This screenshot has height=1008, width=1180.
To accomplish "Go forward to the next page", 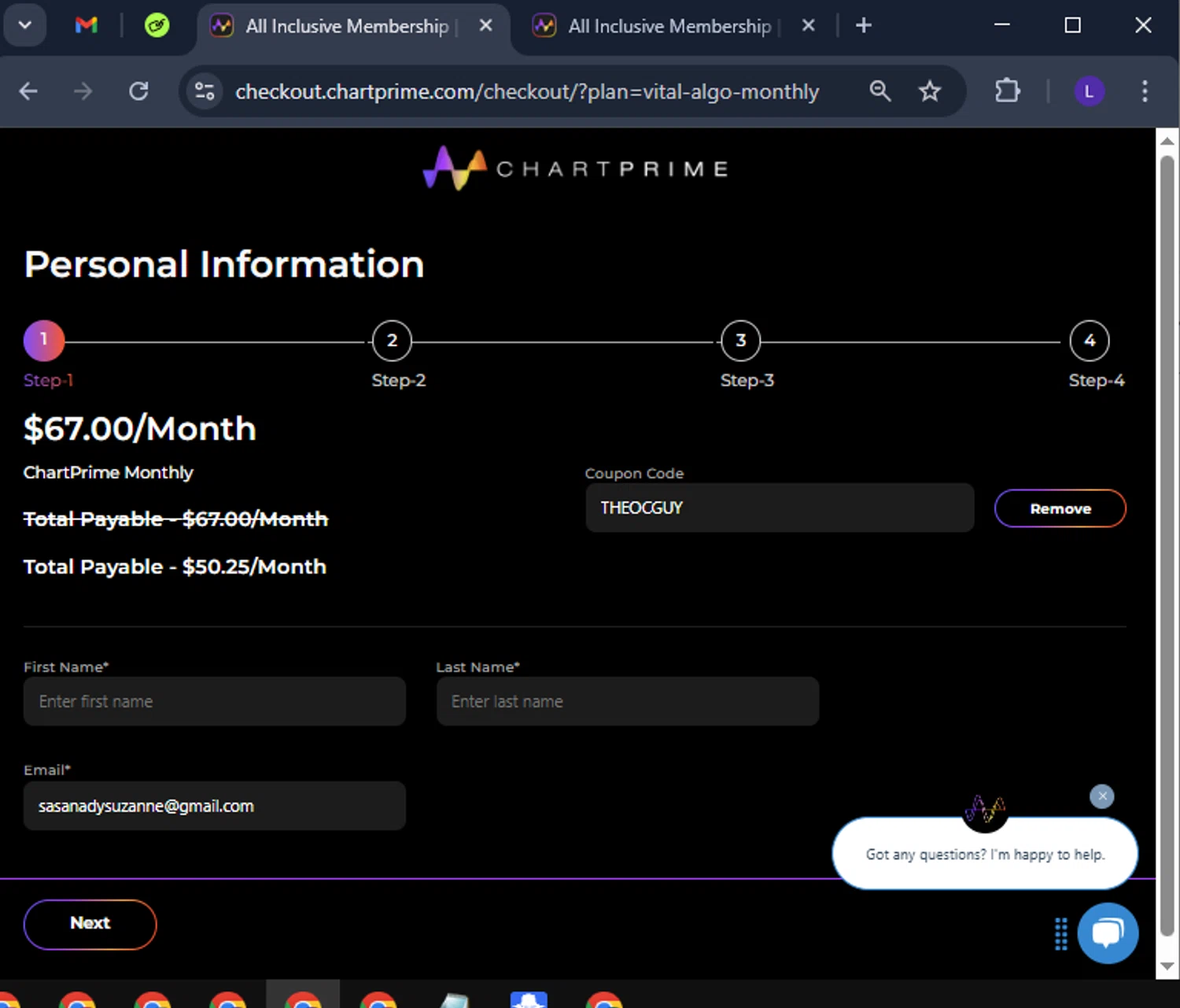I will coord(83,91).
